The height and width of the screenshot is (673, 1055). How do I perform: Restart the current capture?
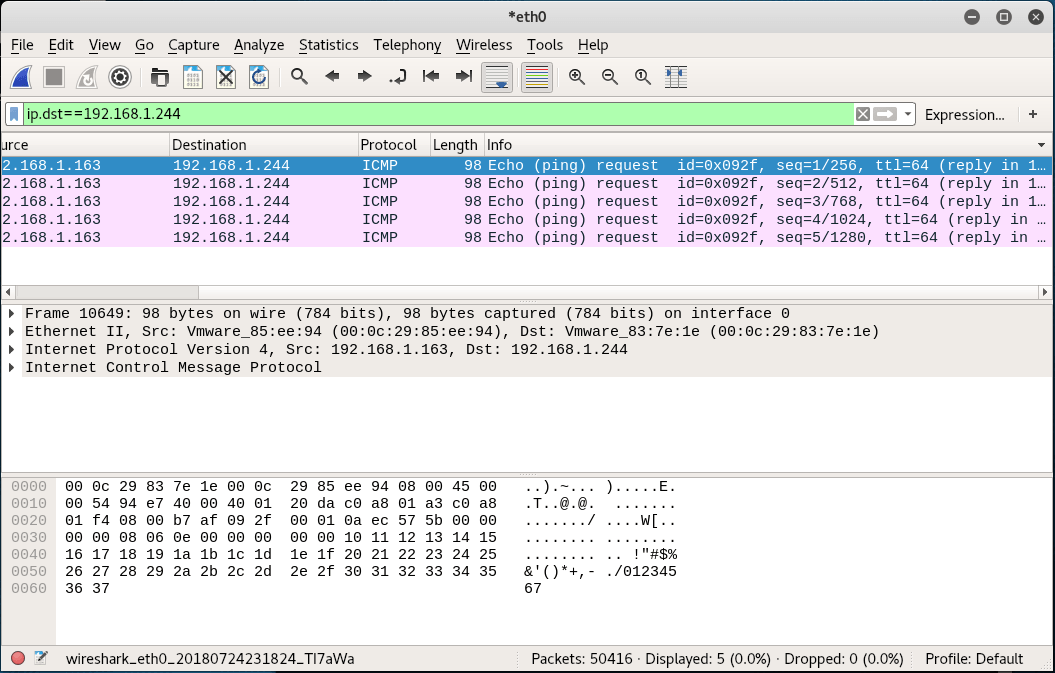click(85, 77)
